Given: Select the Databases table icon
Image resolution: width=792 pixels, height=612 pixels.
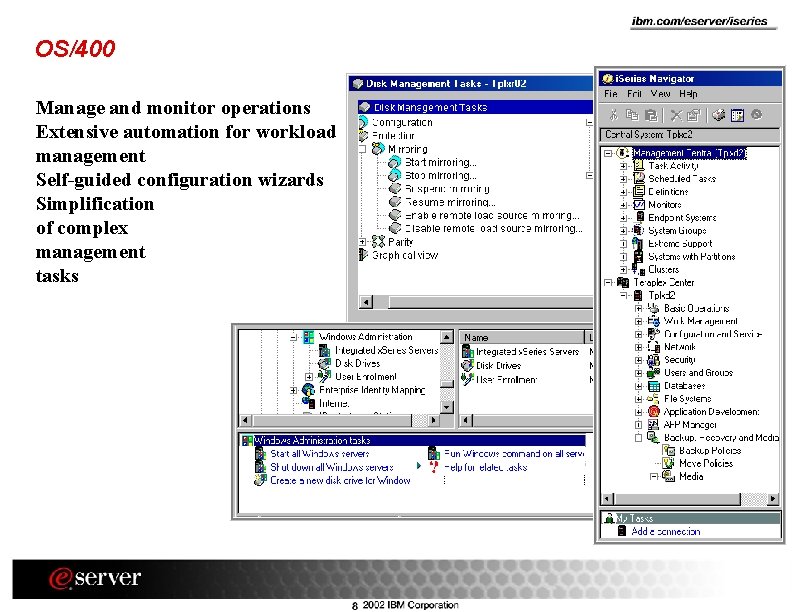Looking at the screenshot, I should (x=654, y=386).
